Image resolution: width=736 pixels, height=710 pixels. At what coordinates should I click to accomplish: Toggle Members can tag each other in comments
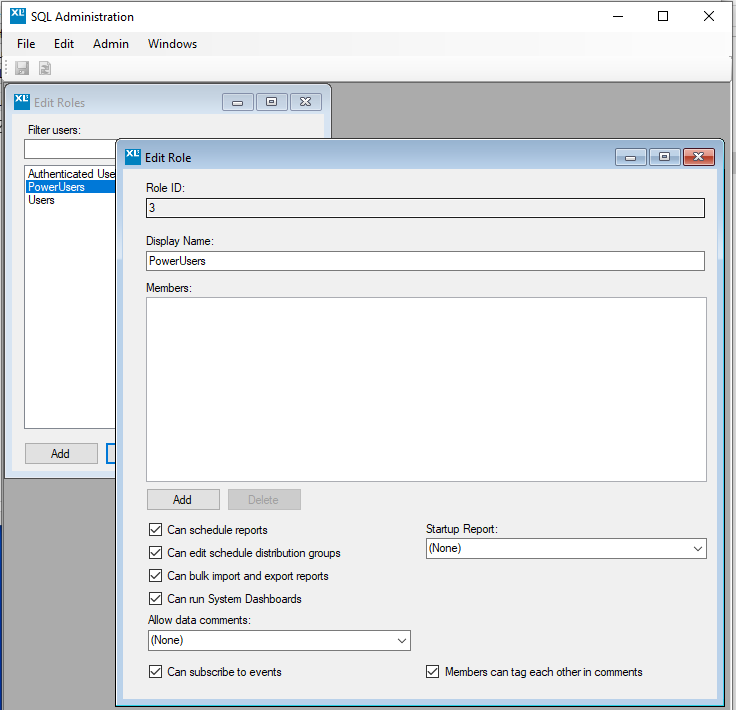tap(433, 672)
